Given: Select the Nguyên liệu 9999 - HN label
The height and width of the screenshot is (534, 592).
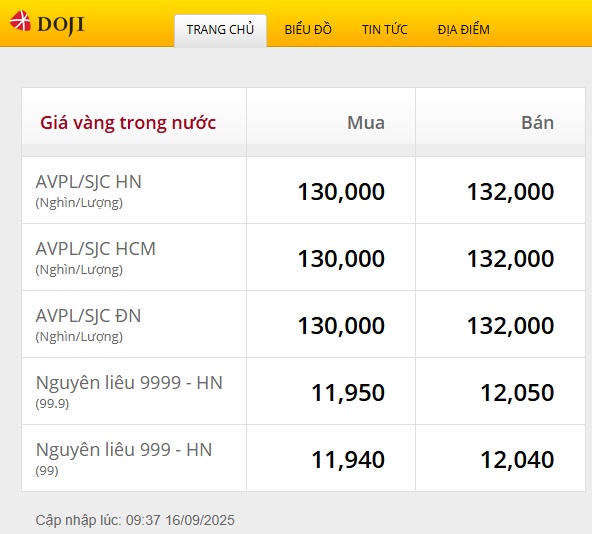Looking at the screenshot, I should coord(129,383).
